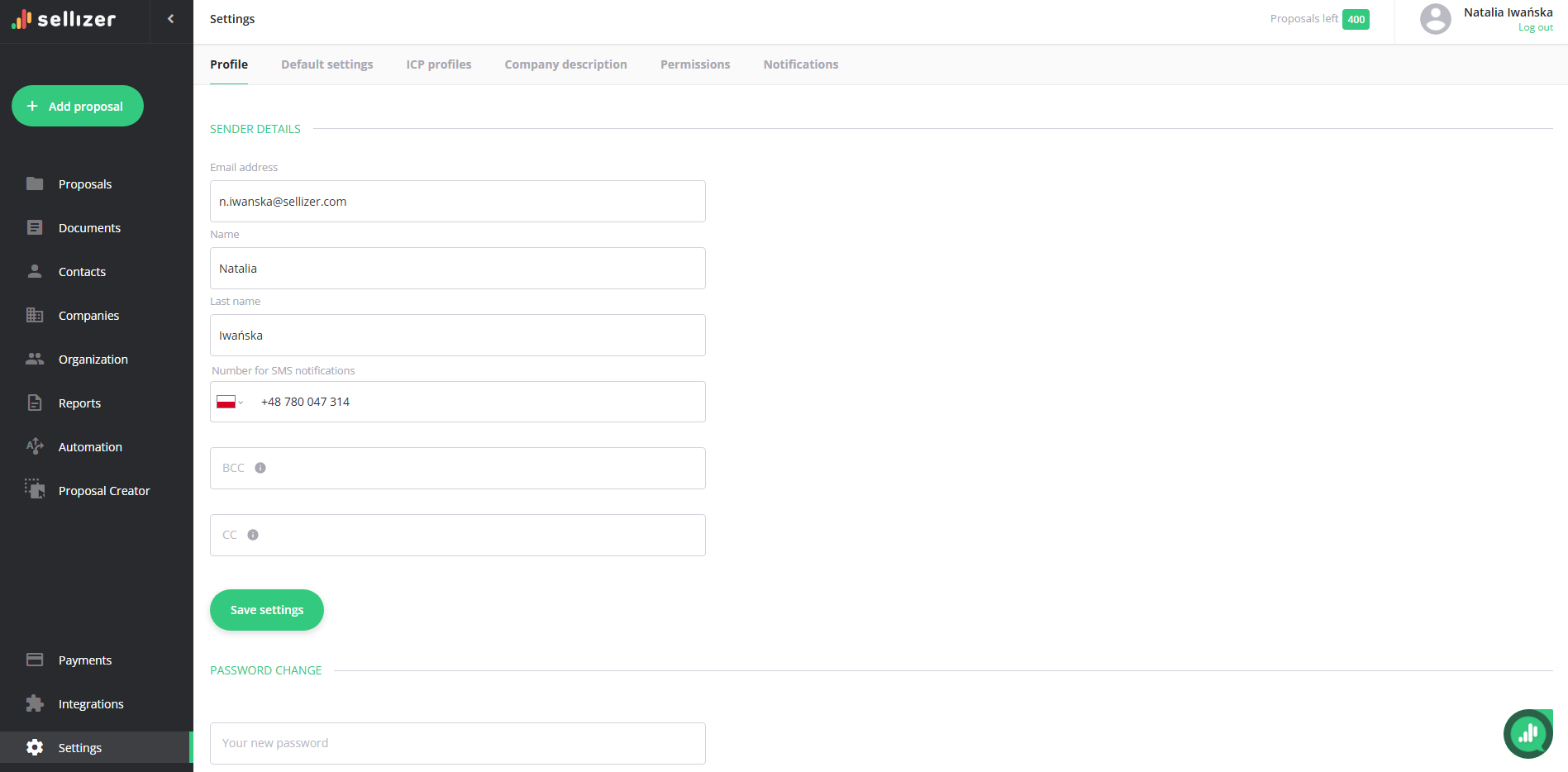Click the Payments card icon
The width and height of the screenshot is (1568, 772).
pyautogui.click(x=35, y=660)
